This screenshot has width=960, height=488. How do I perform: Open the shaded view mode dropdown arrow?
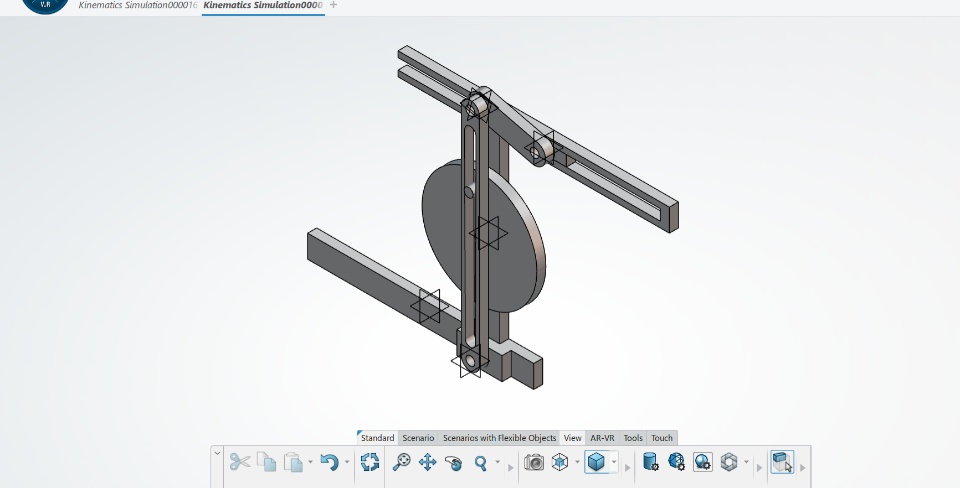[x=613, y=462]
